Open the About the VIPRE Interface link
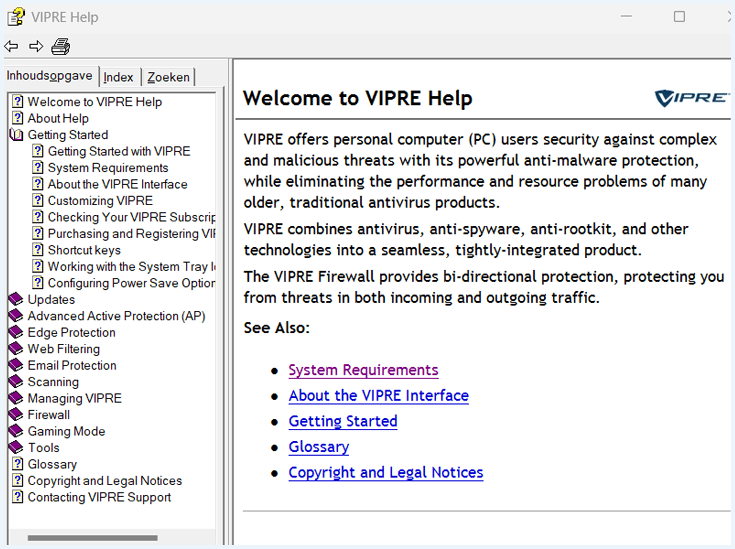 [379, 396]
